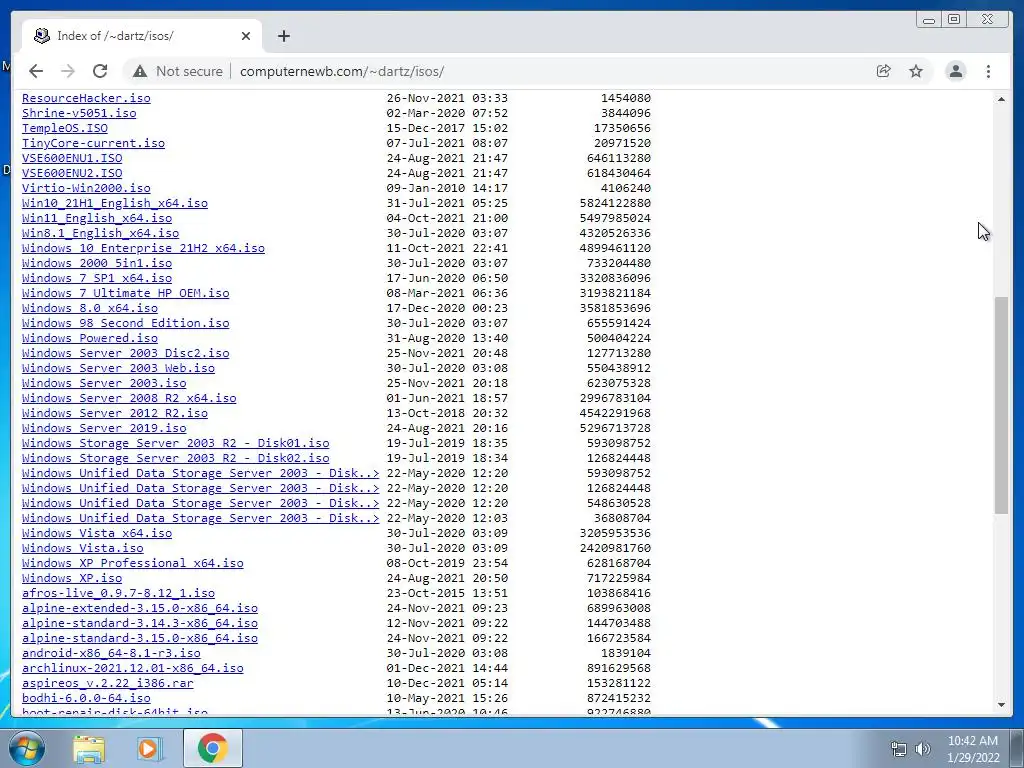This screenshot has width=1024, height=768.
Task: Click the Windows Vista.iso link
Action: 82,549
